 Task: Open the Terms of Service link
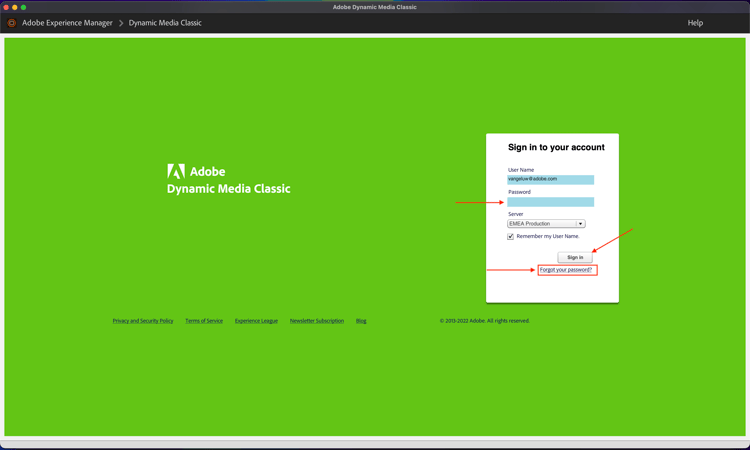coord(204,321)
